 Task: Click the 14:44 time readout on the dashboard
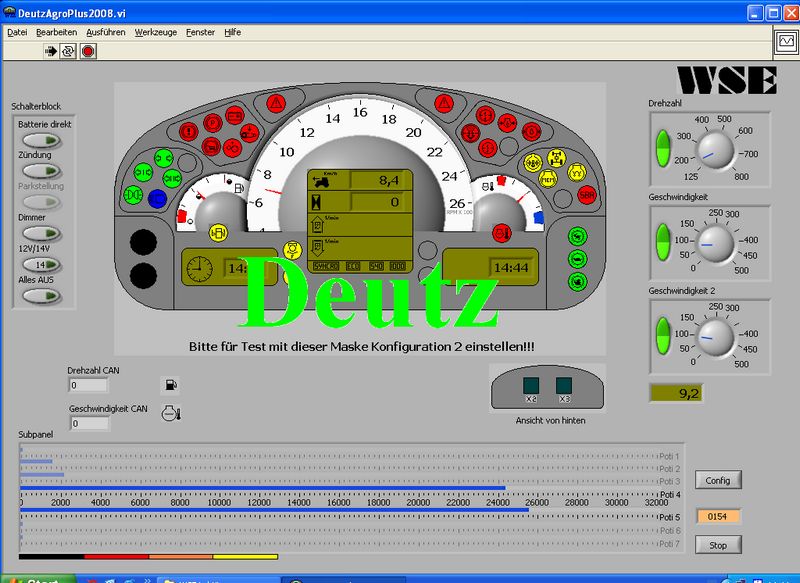pyautogui.click(x=511, y=268)
